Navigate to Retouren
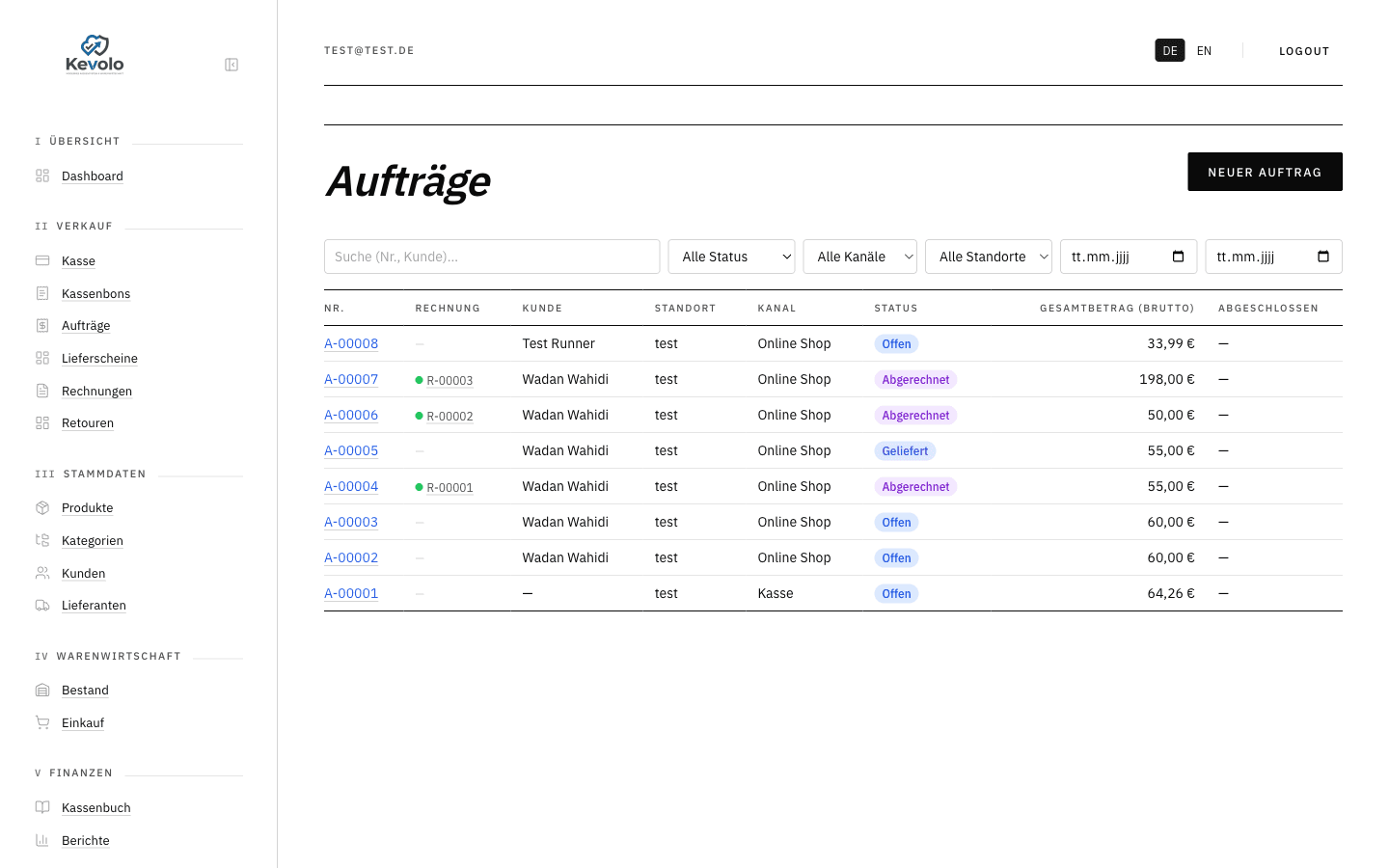 (88, 422)
